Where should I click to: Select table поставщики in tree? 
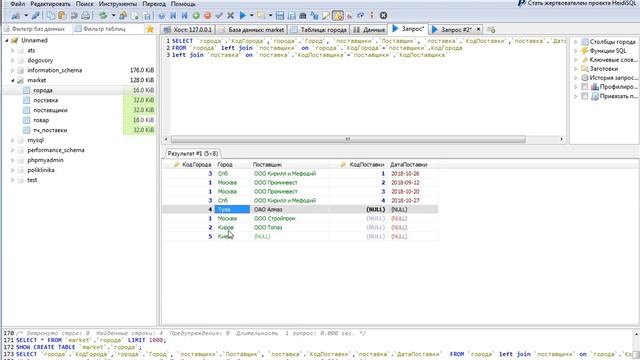click(51, 110)
